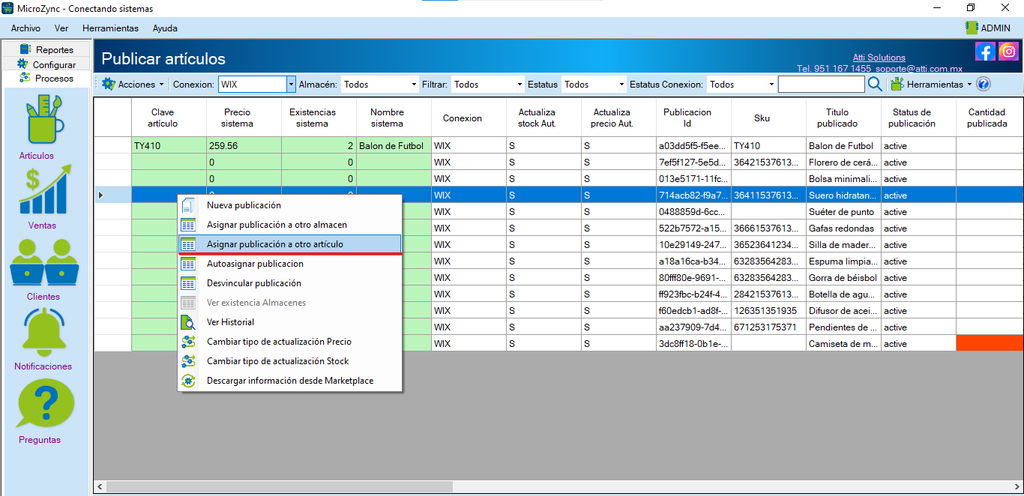Image resolution: width=1024 pixels, height=496 pixels.
Task: Switch to the Reportes tab
Action: (x=46, y=50)
